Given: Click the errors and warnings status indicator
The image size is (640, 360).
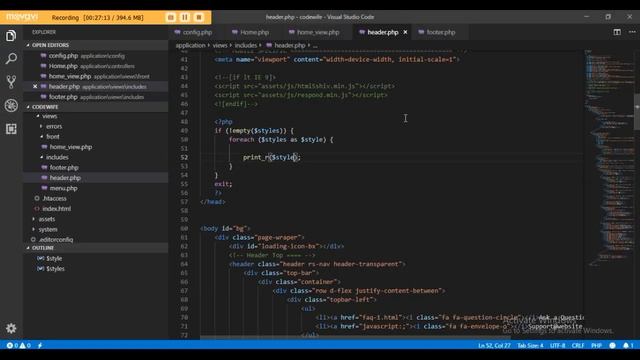Looking at the screenshot, I should click(x=18, y=345).
